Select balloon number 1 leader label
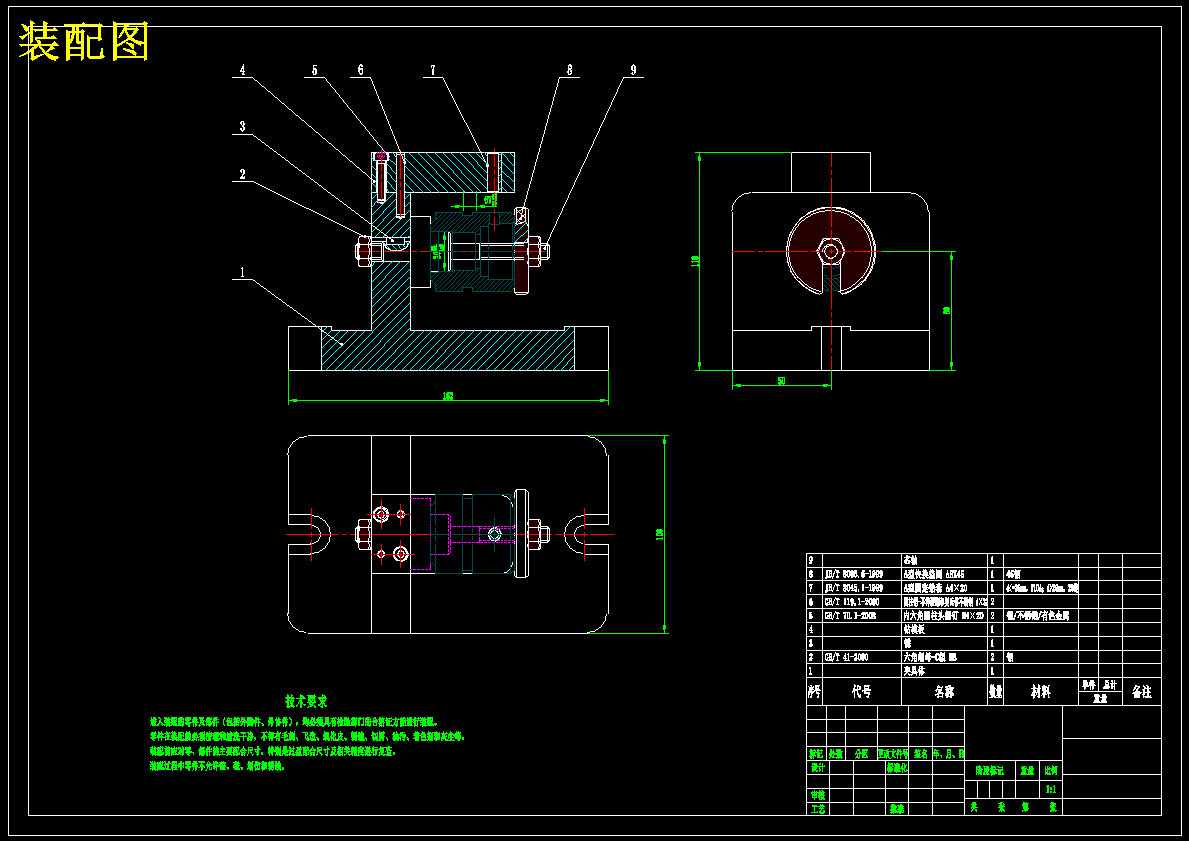 (x=243, y=272)
